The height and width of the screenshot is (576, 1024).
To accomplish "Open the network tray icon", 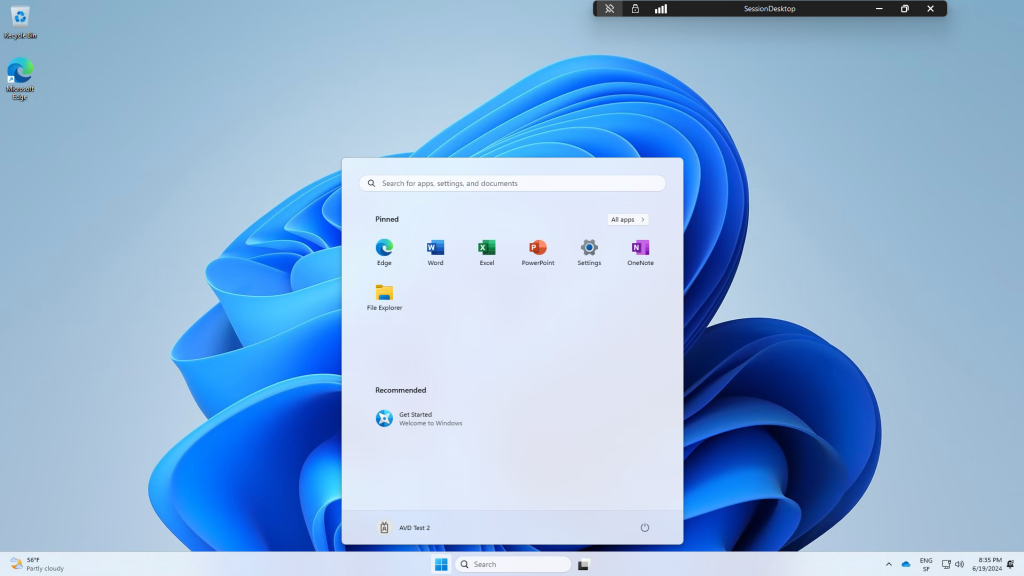I will point(946,564).
